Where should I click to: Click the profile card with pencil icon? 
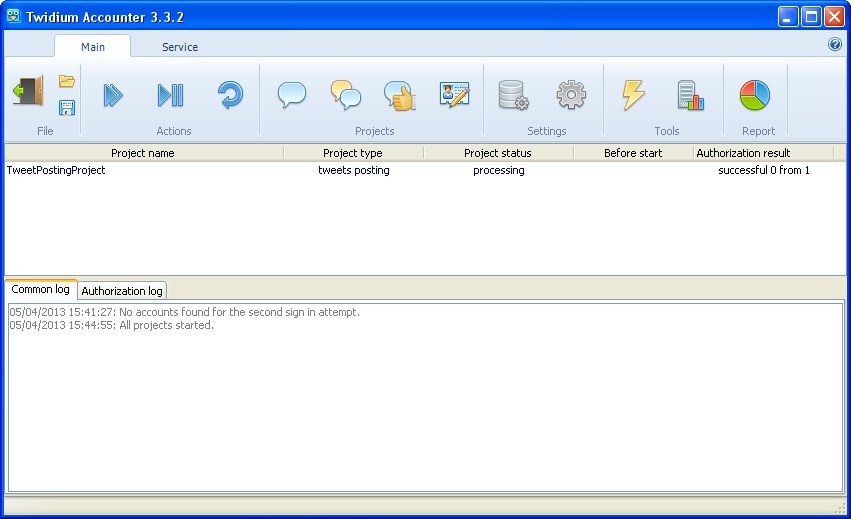point(455,95)
